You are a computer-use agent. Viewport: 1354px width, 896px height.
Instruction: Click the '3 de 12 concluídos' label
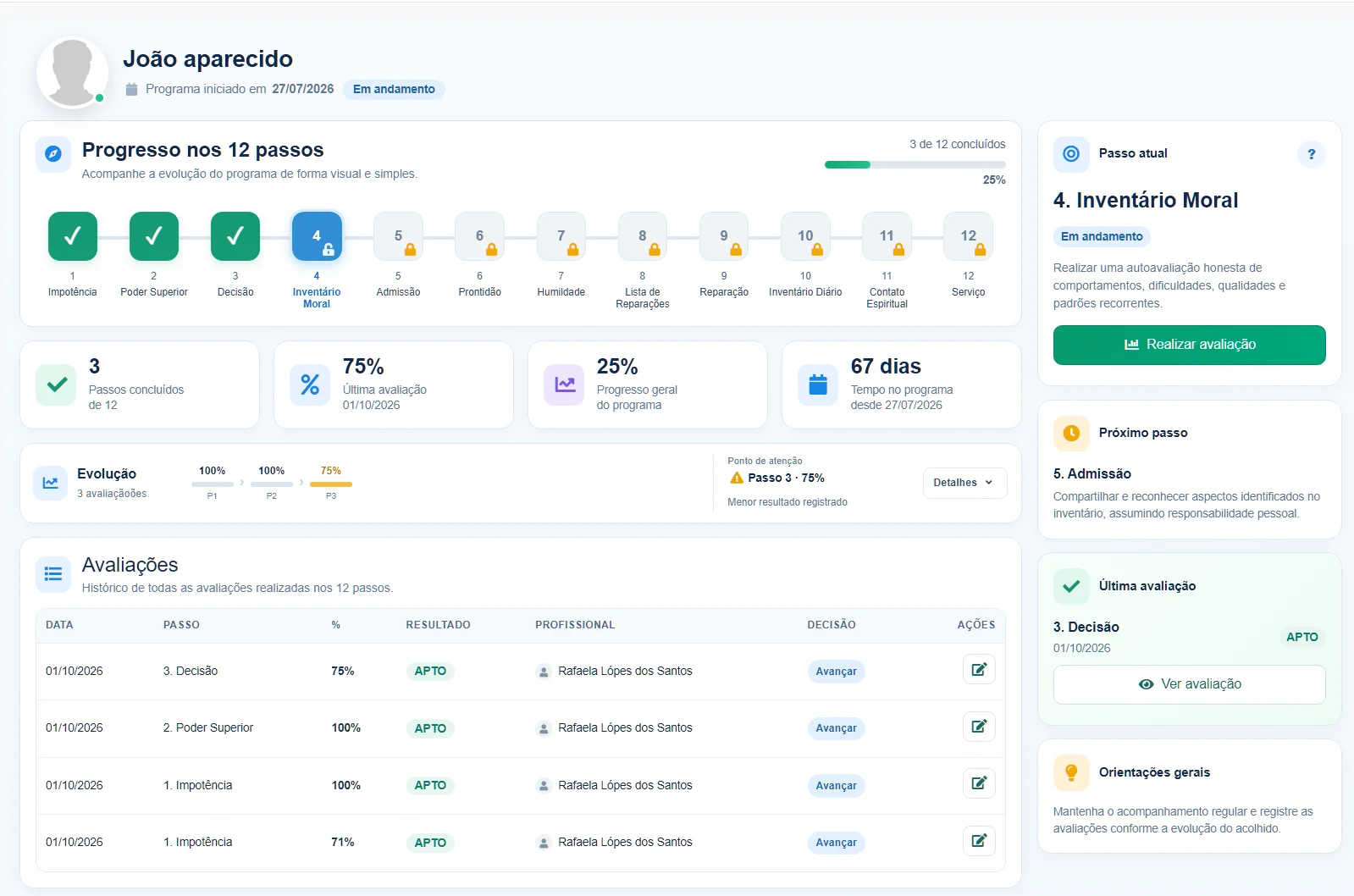(x=958, y=144)
